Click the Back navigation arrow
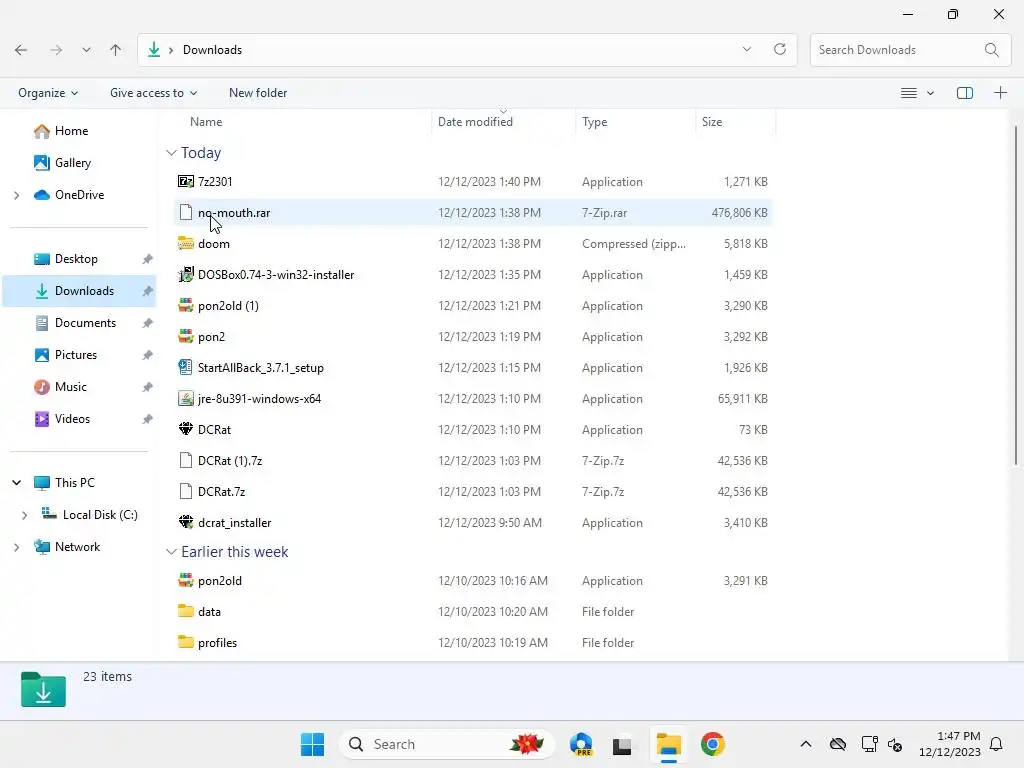This screenshot has width=1024, height=768. tap(21, 50)
